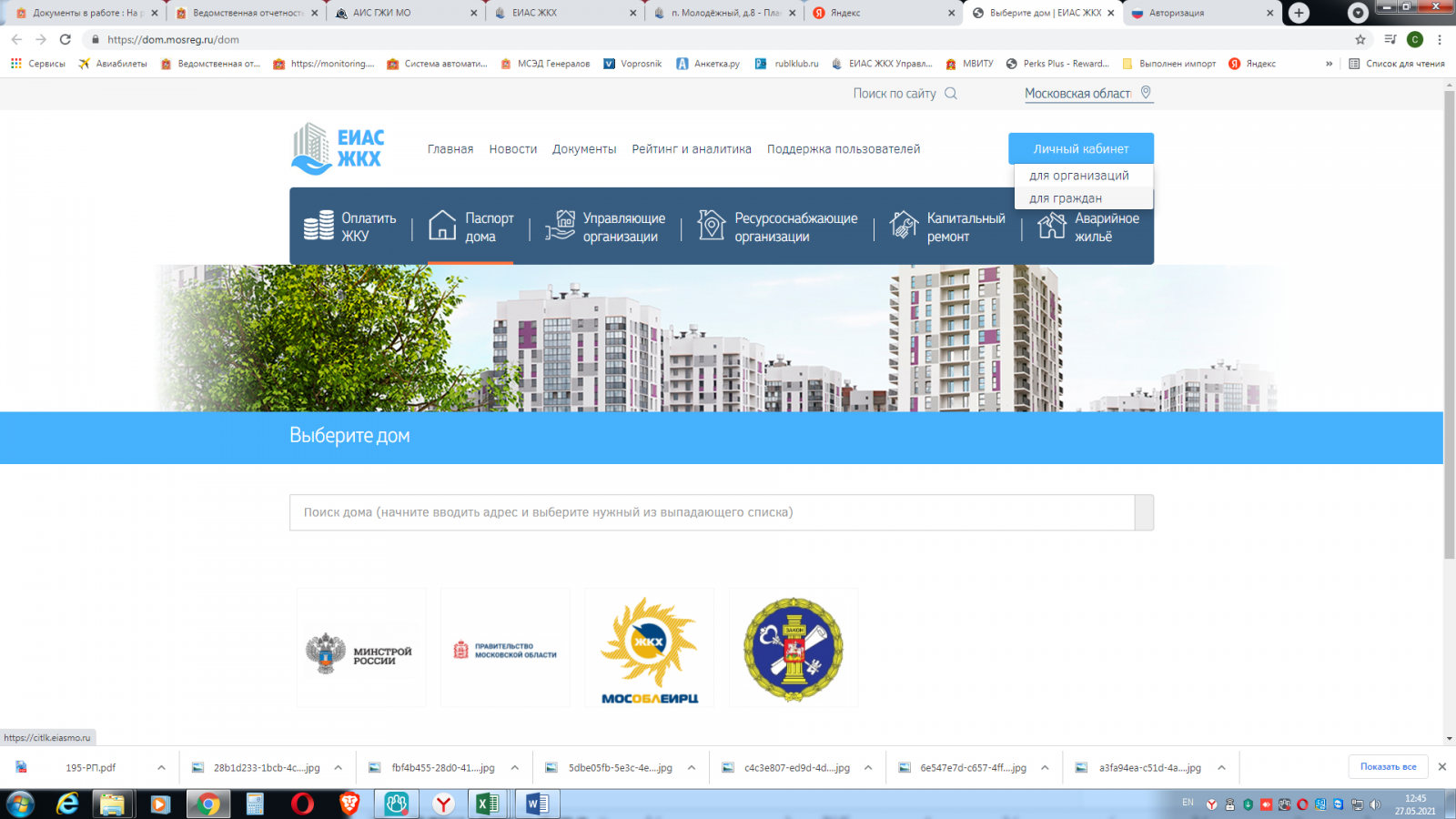Click the EN language indicator in the tray
Screen dimensions: 1456x819
1188,802
